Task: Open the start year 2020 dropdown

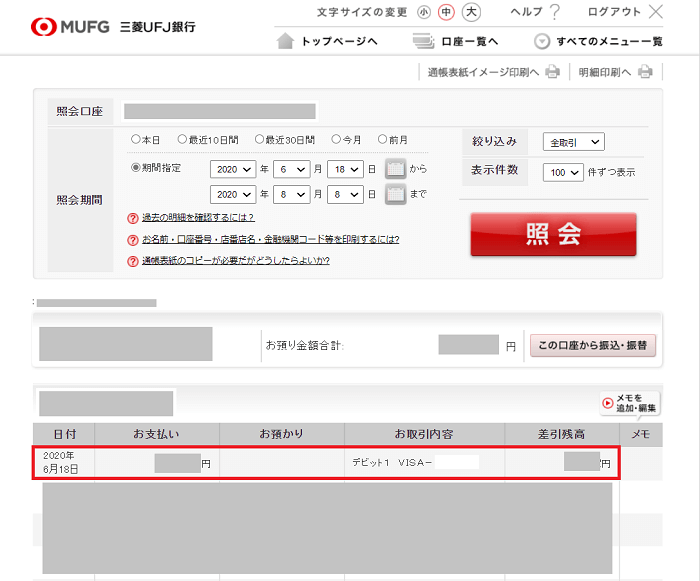Action: coord(233,169)
